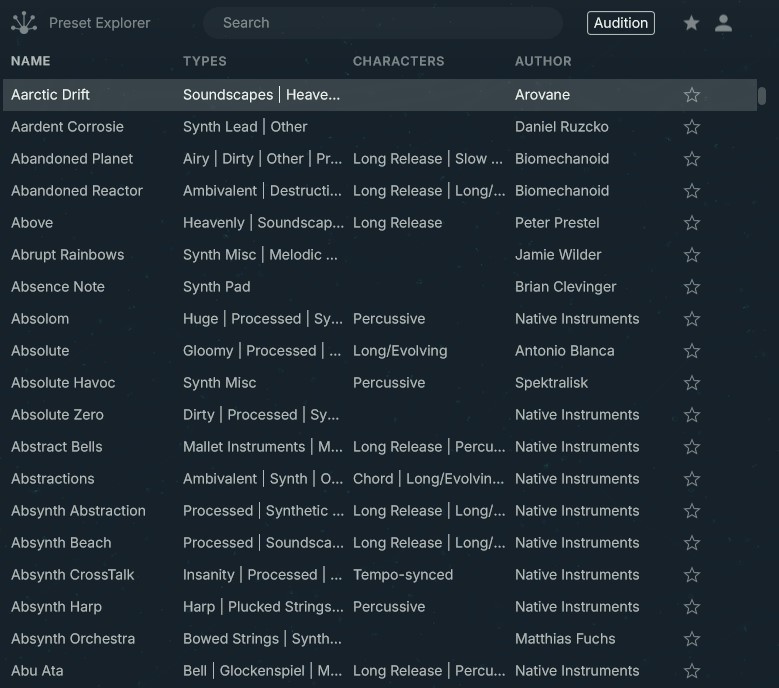Screen dimensions: 779x688
Task: Favorite the Abstract Bells preset star
Action: (692, 447)
